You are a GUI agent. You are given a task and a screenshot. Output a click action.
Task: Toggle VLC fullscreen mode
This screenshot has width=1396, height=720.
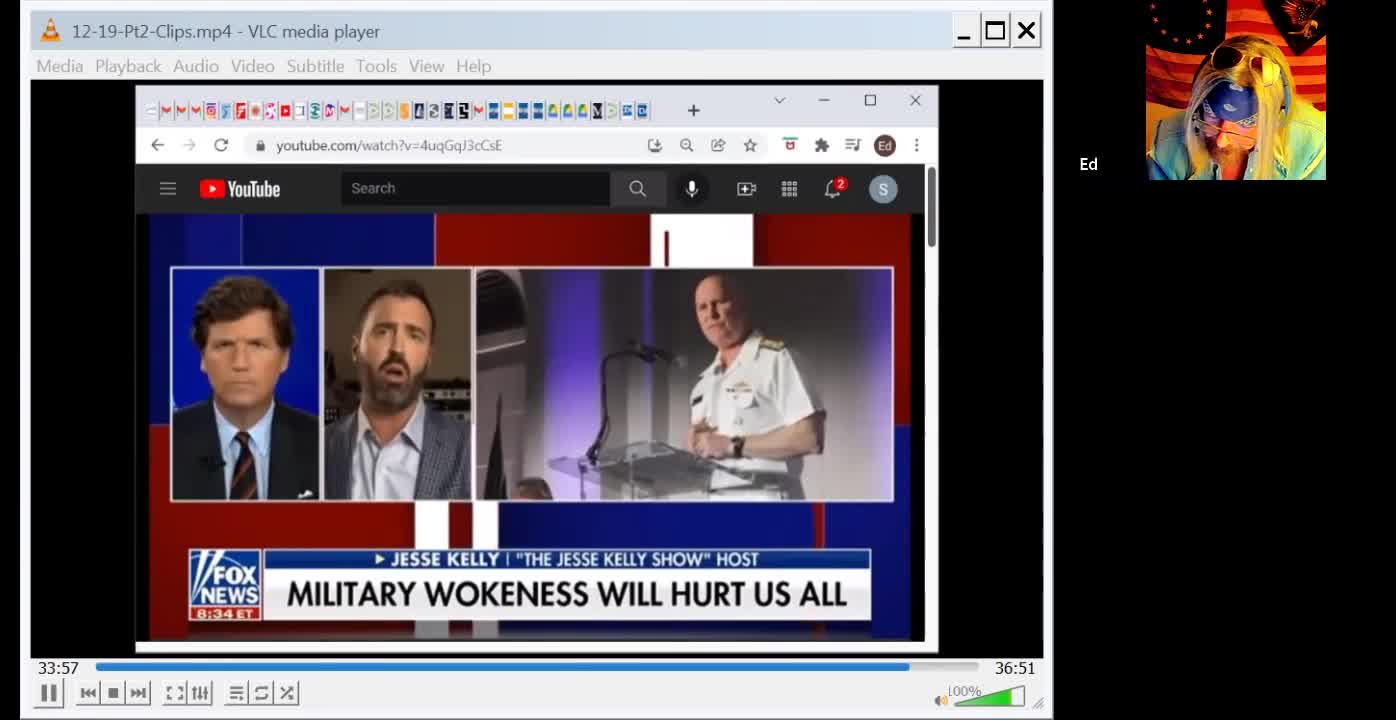click(x=175, y=693)
